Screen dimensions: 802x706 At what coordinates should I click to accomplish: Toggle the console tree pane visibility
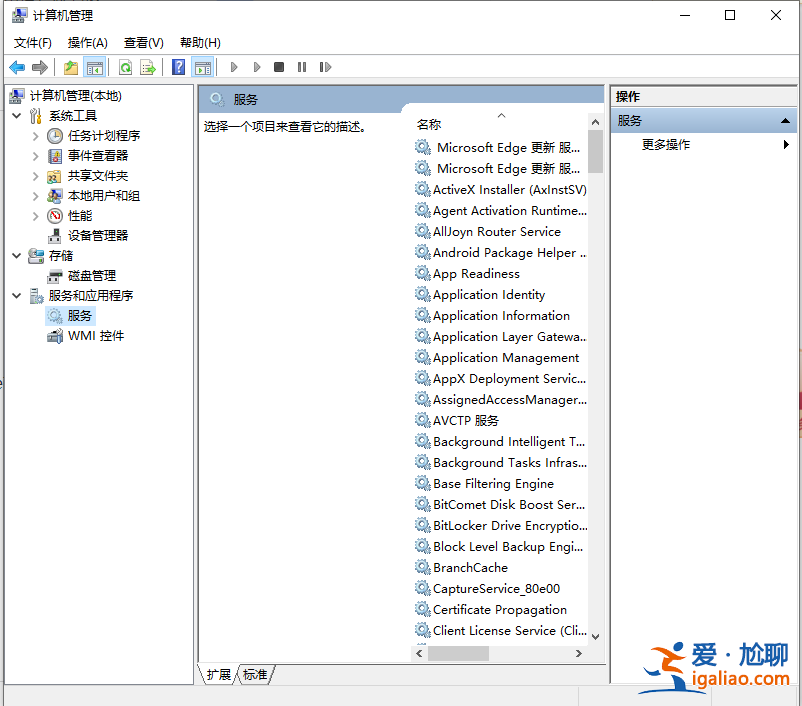(x=94, y=67)
